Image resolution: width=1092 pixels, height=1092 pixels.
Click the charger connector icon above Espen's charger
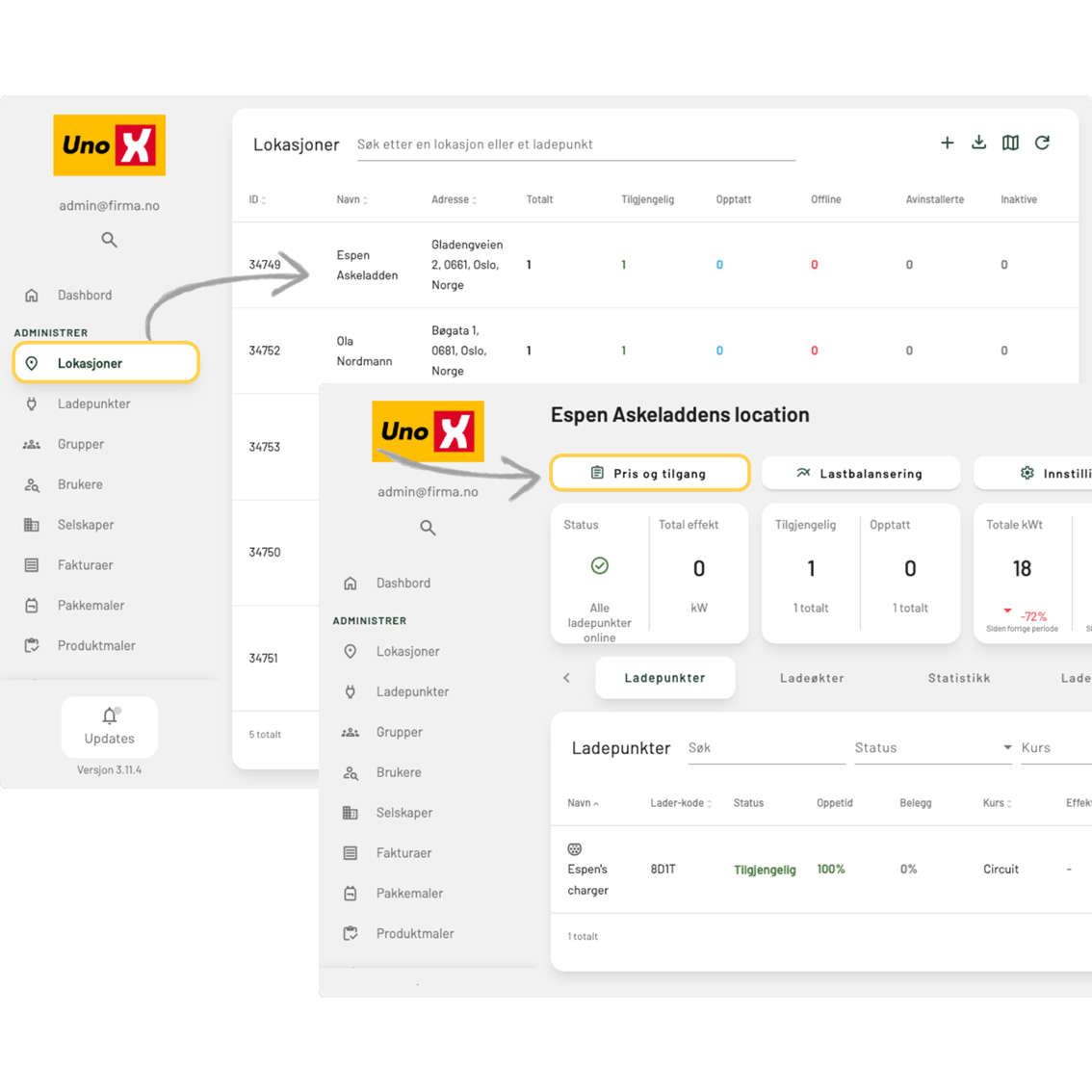click(x=575, y=849)
